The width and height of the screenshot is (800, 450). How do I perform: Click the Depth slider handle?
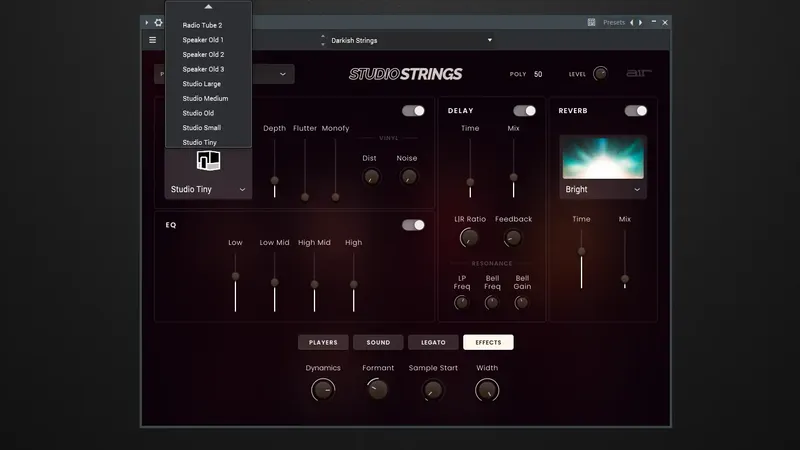click(x=274, y=180)
